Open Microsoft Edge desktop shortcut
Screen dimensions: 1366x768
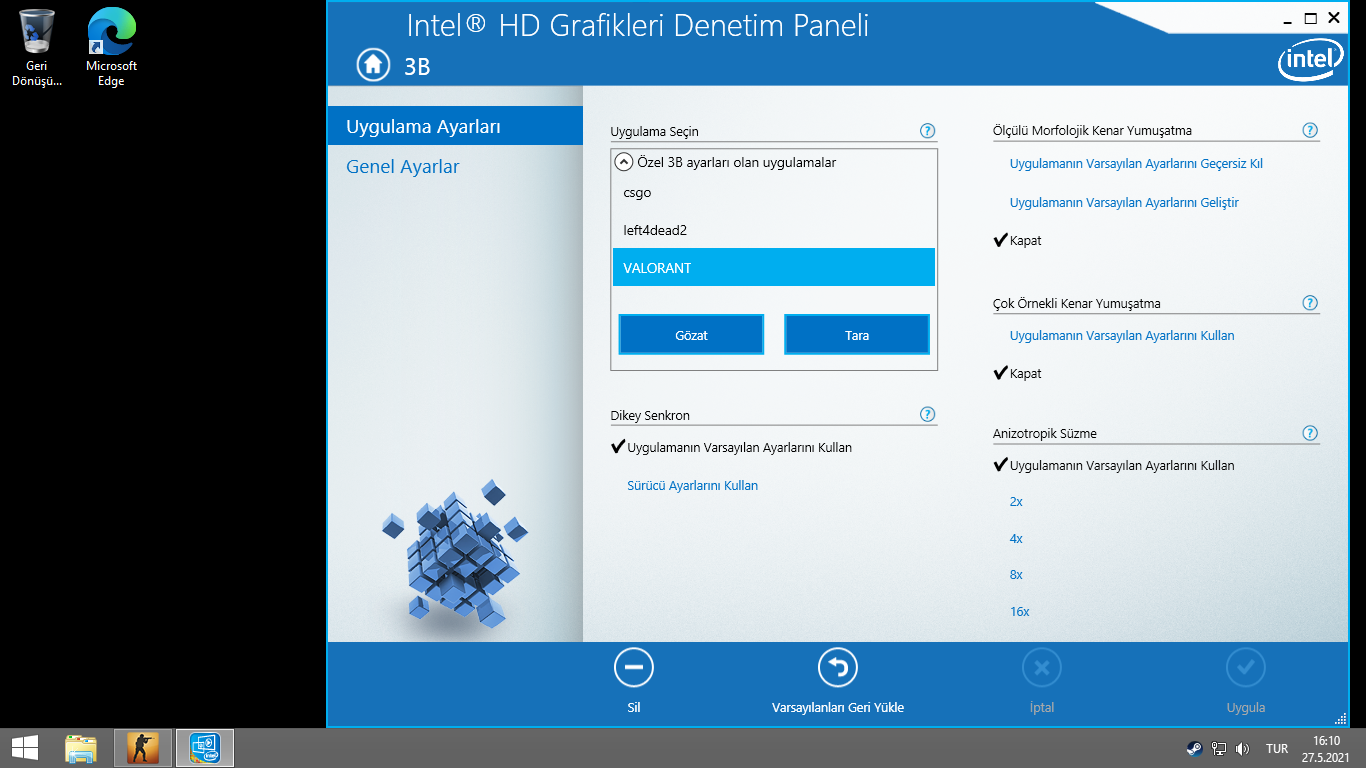coord(111,47)
